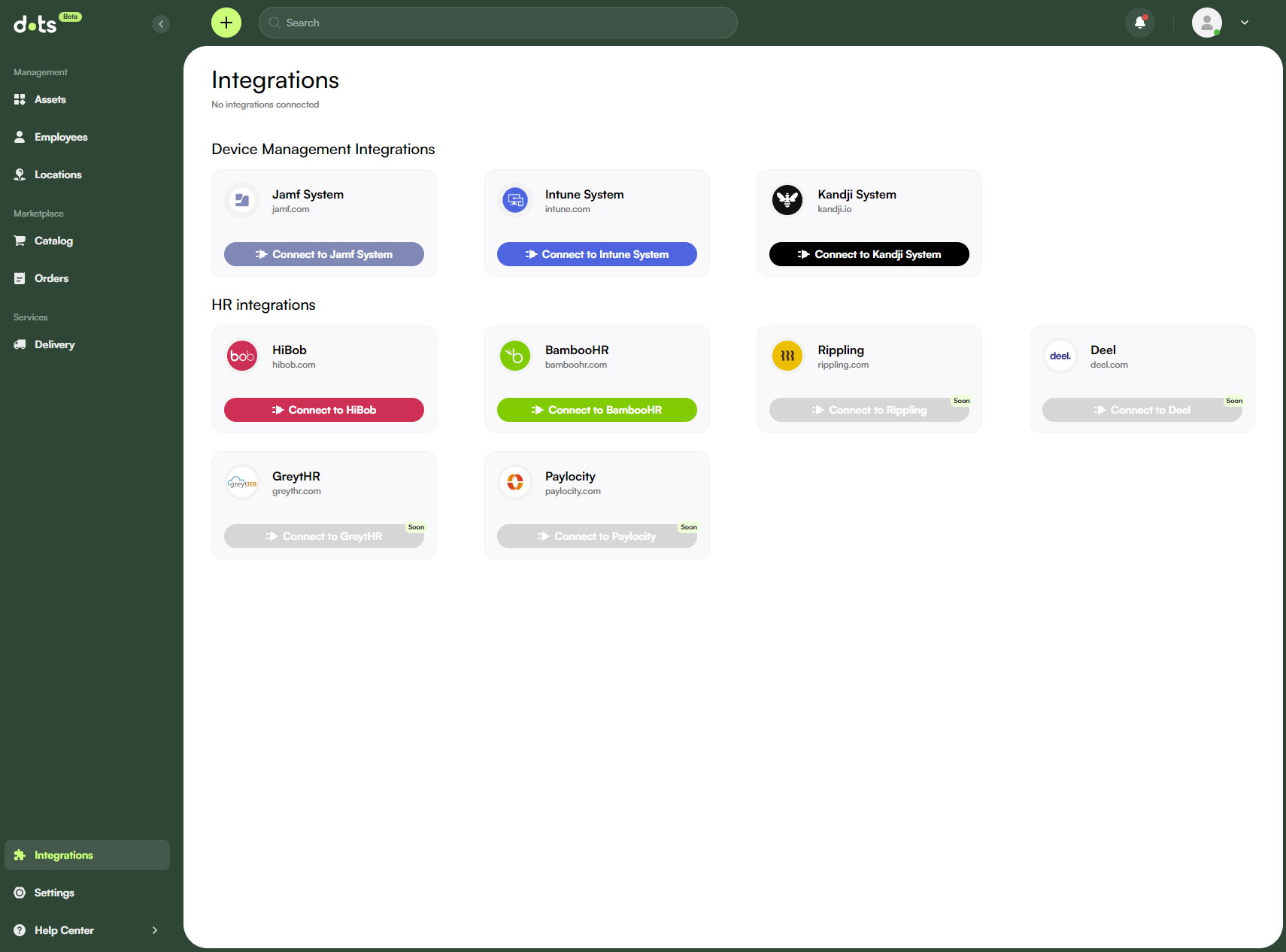The width and height of the screenshot is (1286, 952).
Task: Open the notifications bell
Action: click(x=1140, y=23)
